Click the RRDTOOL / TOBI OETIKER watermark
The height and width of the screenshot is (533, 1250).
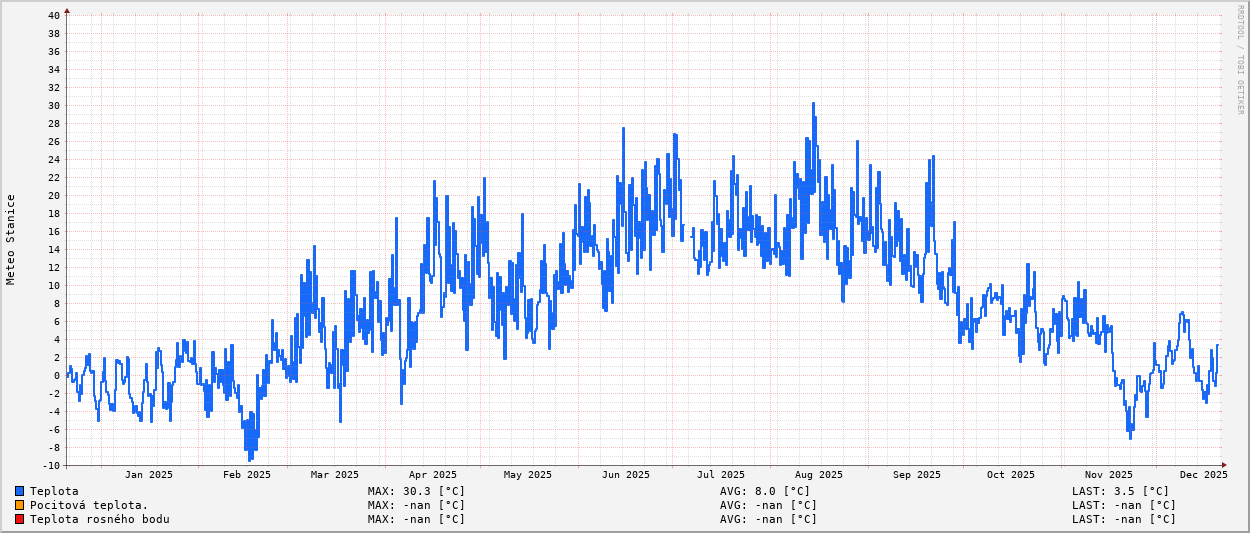point(1240,60)
